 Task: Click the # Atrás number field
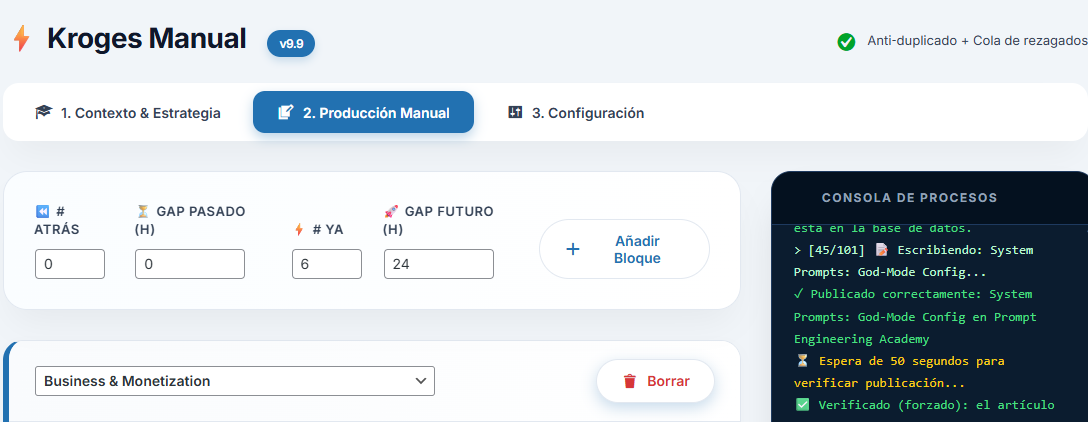point(70,264)
